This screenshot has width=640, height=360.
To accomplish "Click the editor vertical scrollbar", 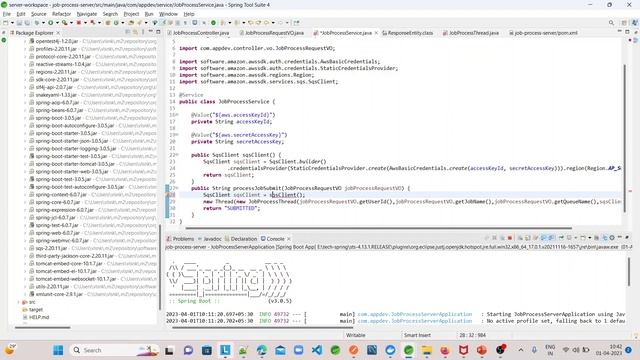I will [x=624, y=138].
